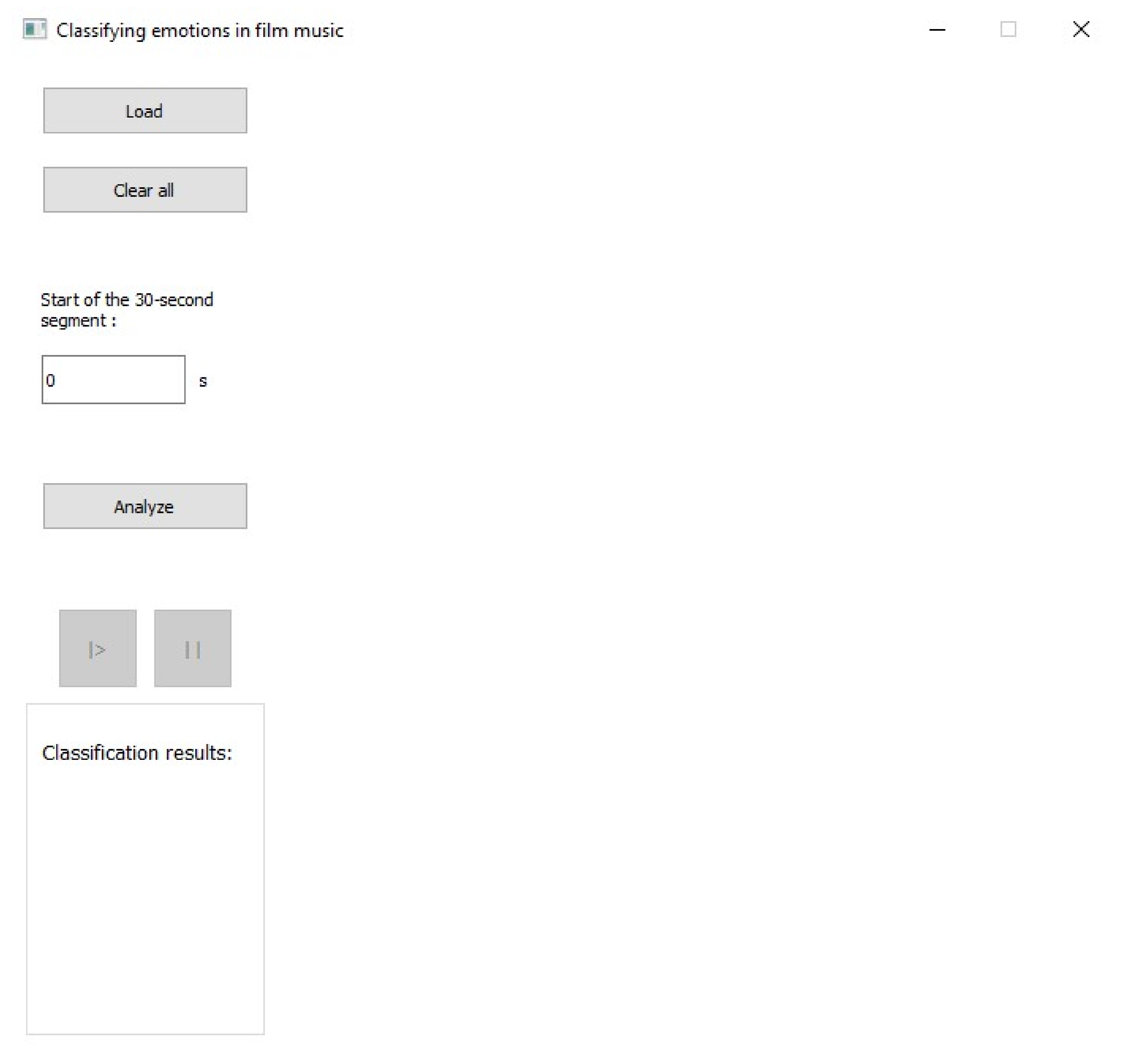Click the 's' unit label
Viewport: 1130px width, 1064px height.
[x=203, y=381]
